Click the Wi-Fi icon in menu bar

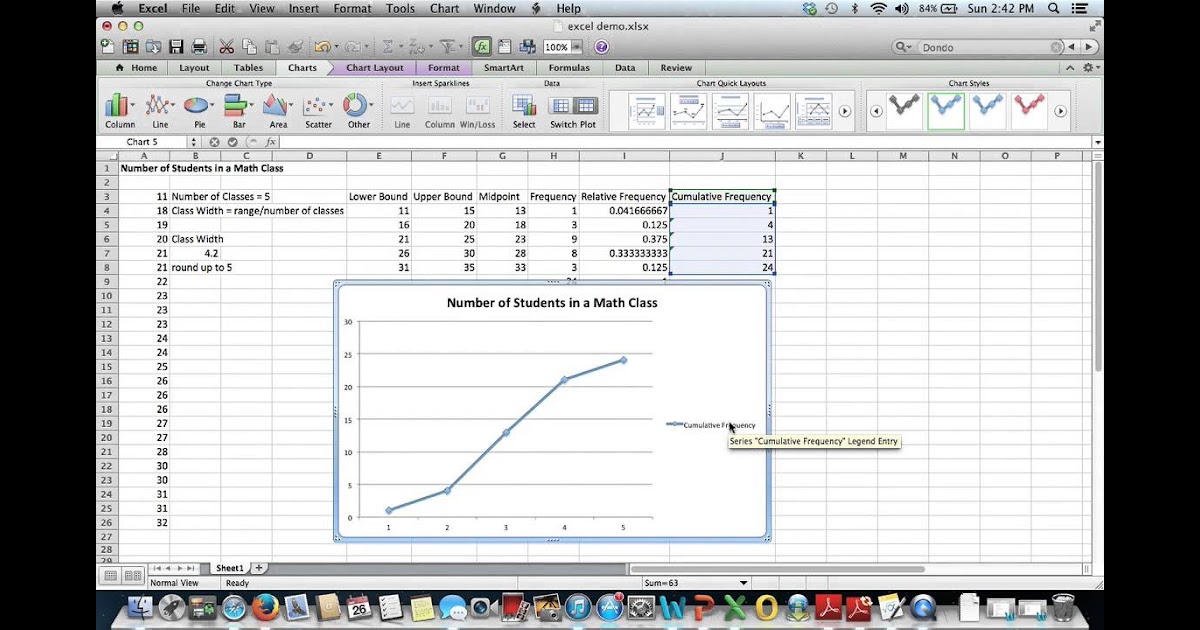[878, 8]
